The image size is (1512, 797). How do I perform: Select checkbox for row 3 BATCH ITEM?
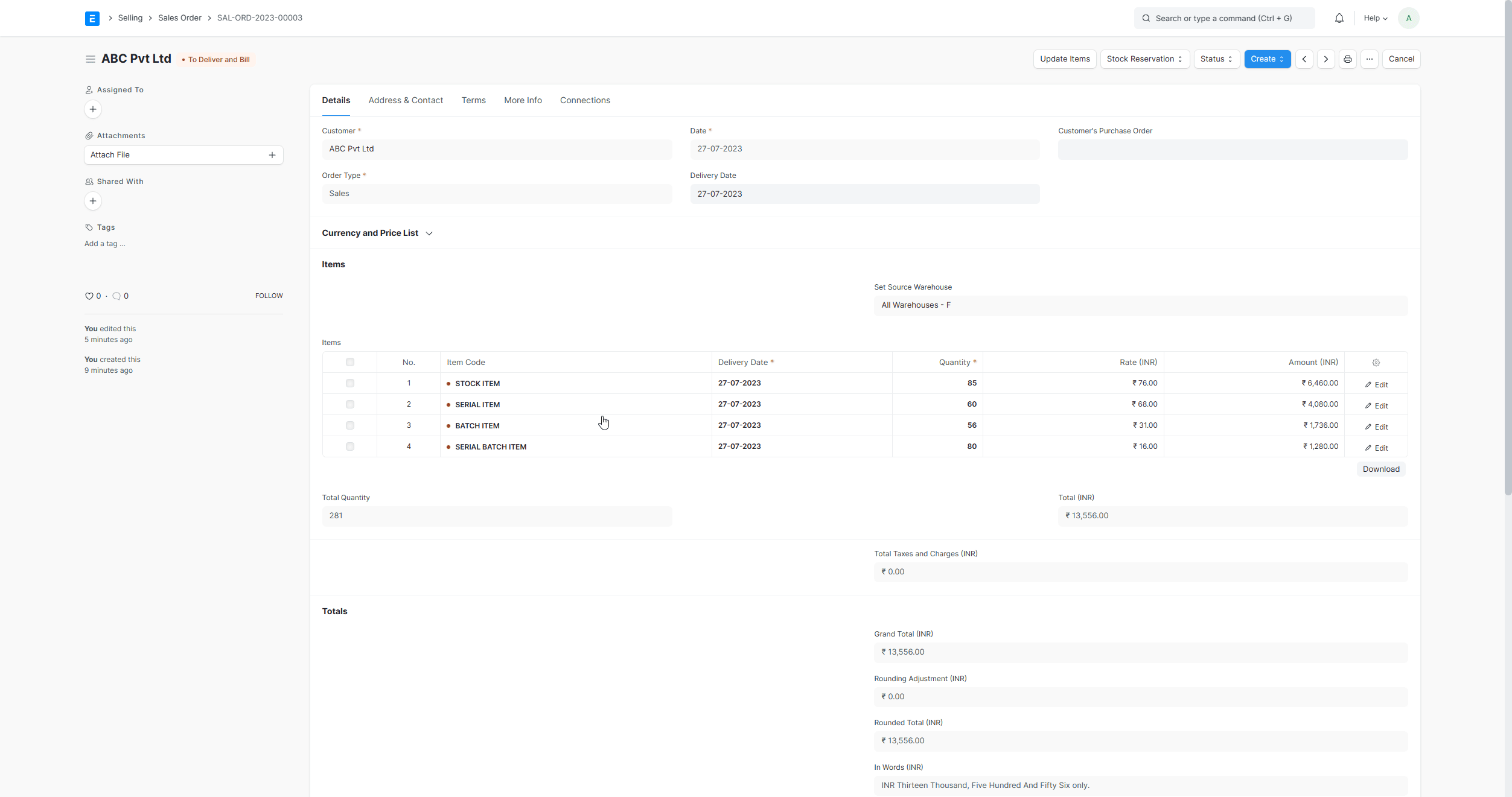pyautogui.click(x=350, y=425)
